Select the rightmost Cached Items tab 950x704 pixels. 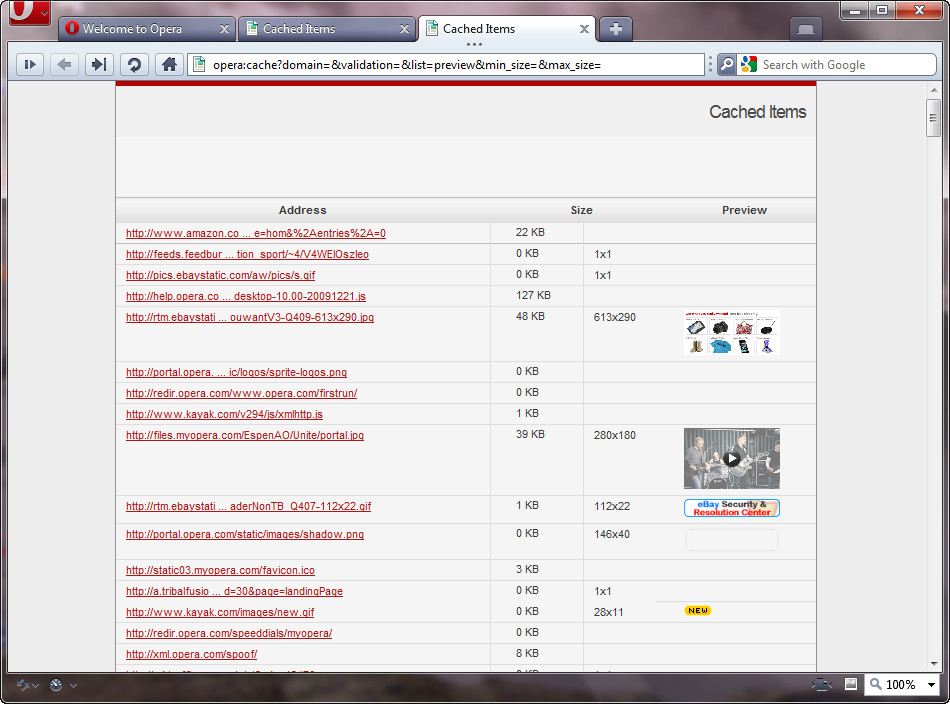(x=507, y=28)
